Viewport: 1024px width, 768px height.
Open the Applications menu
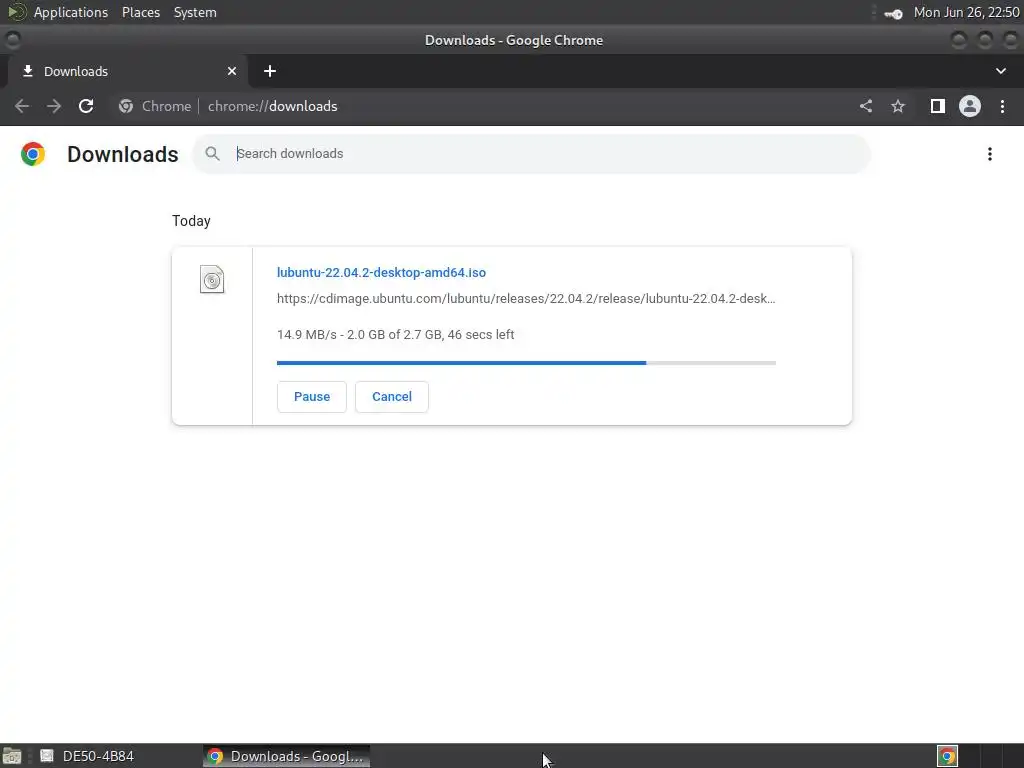71,12
